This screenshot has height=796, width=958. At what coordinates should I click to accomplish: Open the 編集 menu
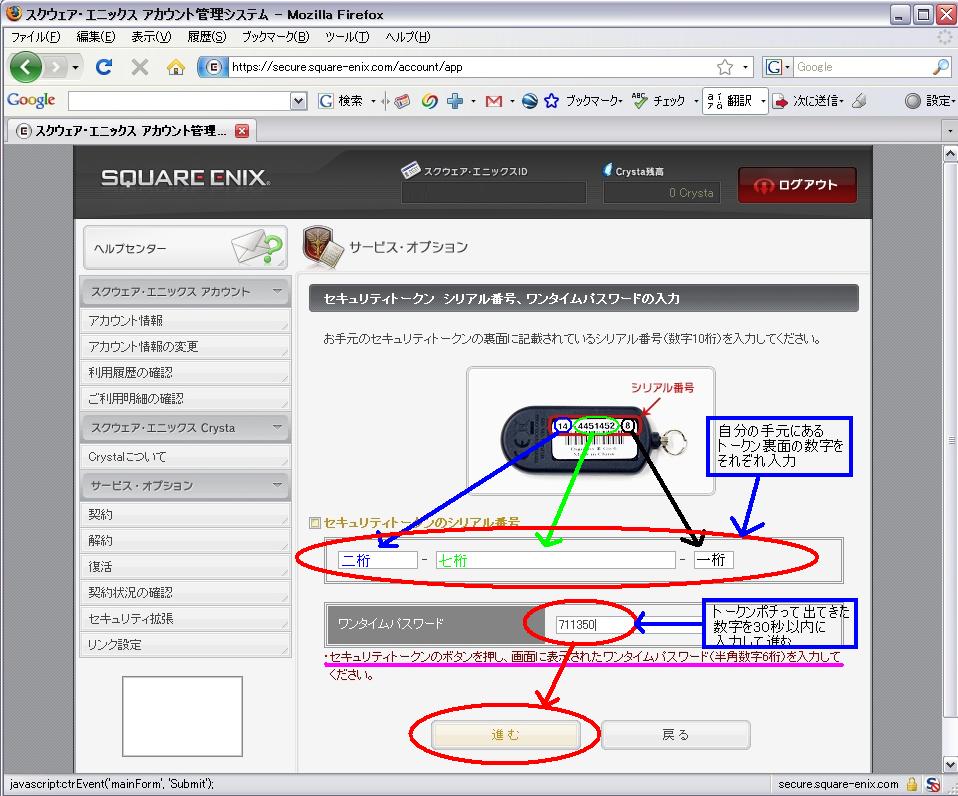point(95,37)
